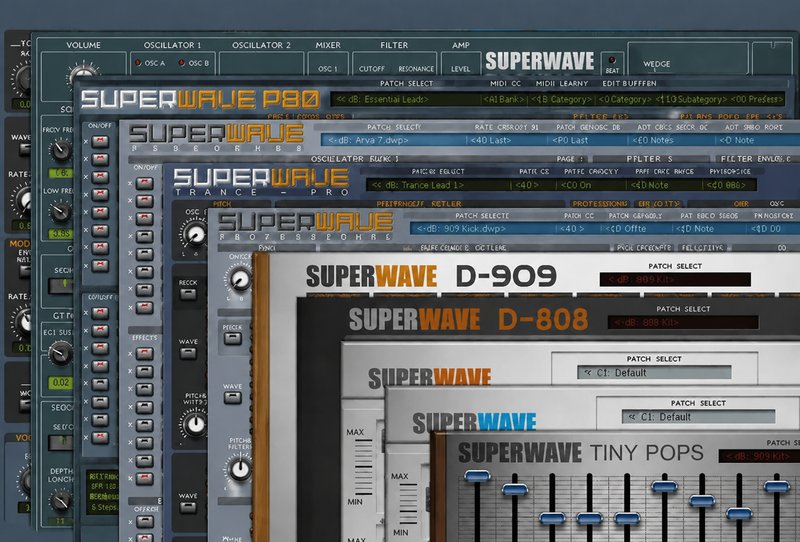Switch to the FILTER ENVLOG tab
Image resolution: width=800 pixels, height=542 pixels.
coord(756,159)
